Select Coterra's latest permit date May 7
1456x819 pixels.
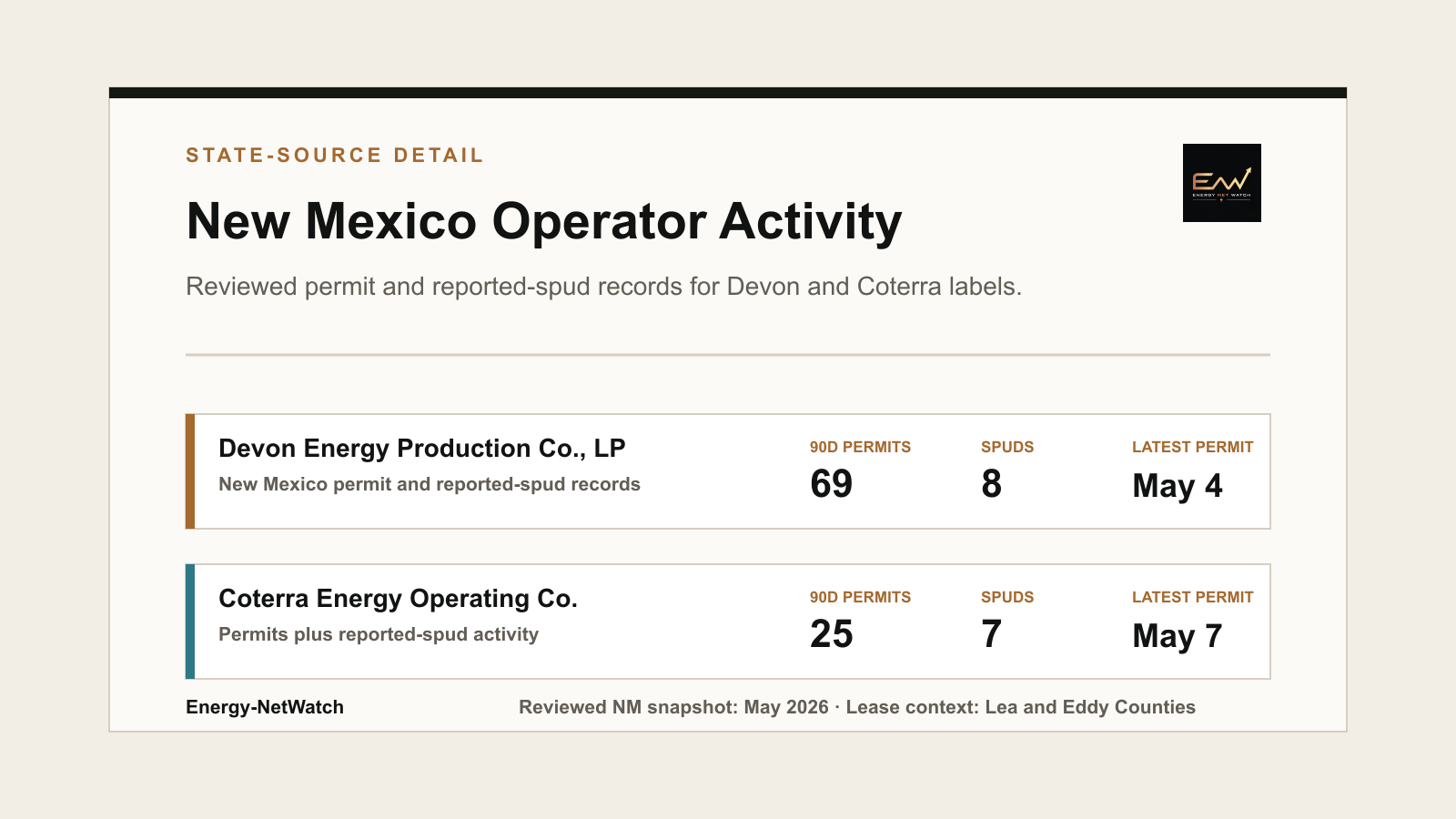click(1178, 636)
